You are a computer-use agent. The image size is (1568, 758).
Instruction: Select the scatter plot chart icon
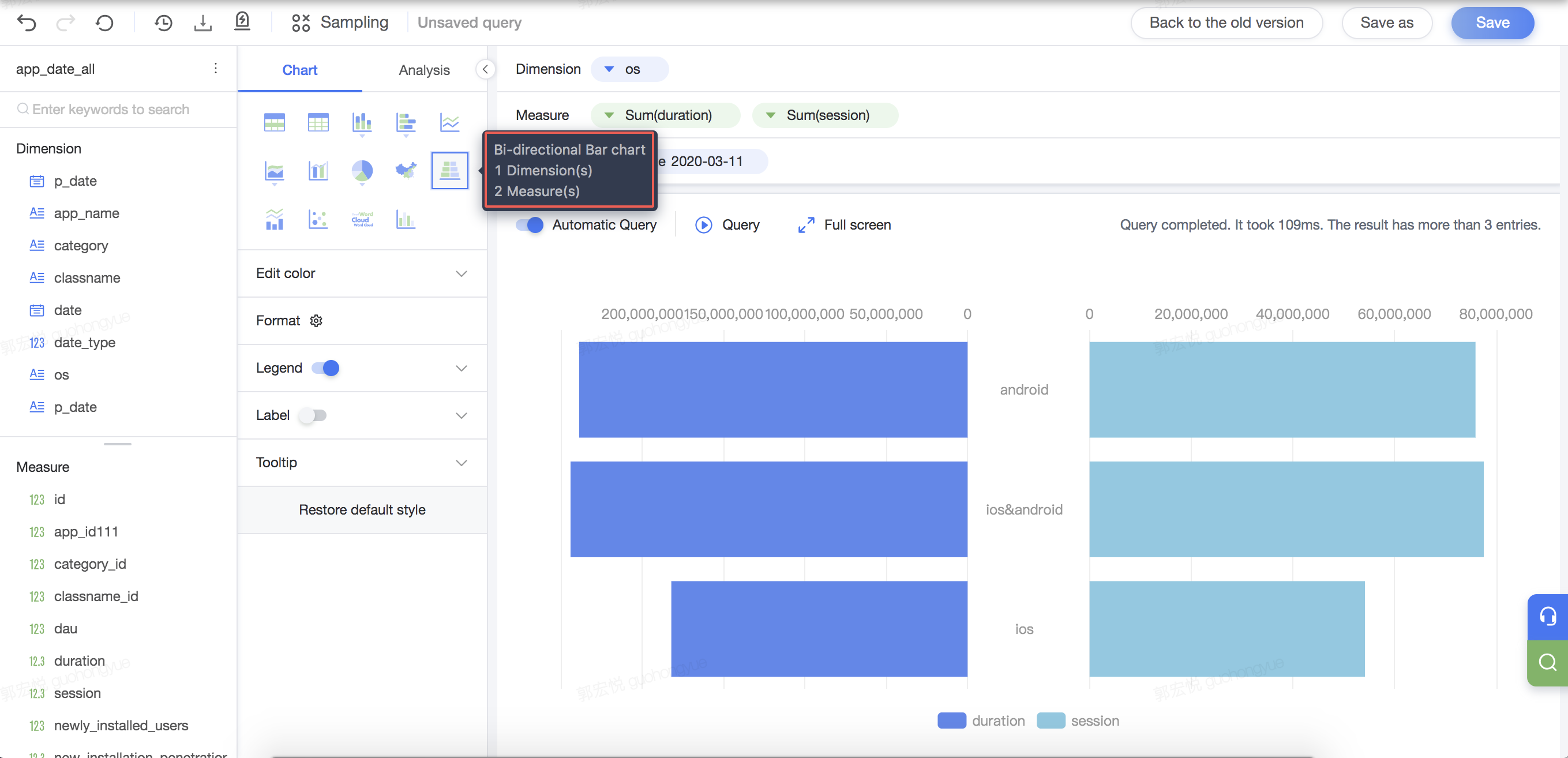318,219
